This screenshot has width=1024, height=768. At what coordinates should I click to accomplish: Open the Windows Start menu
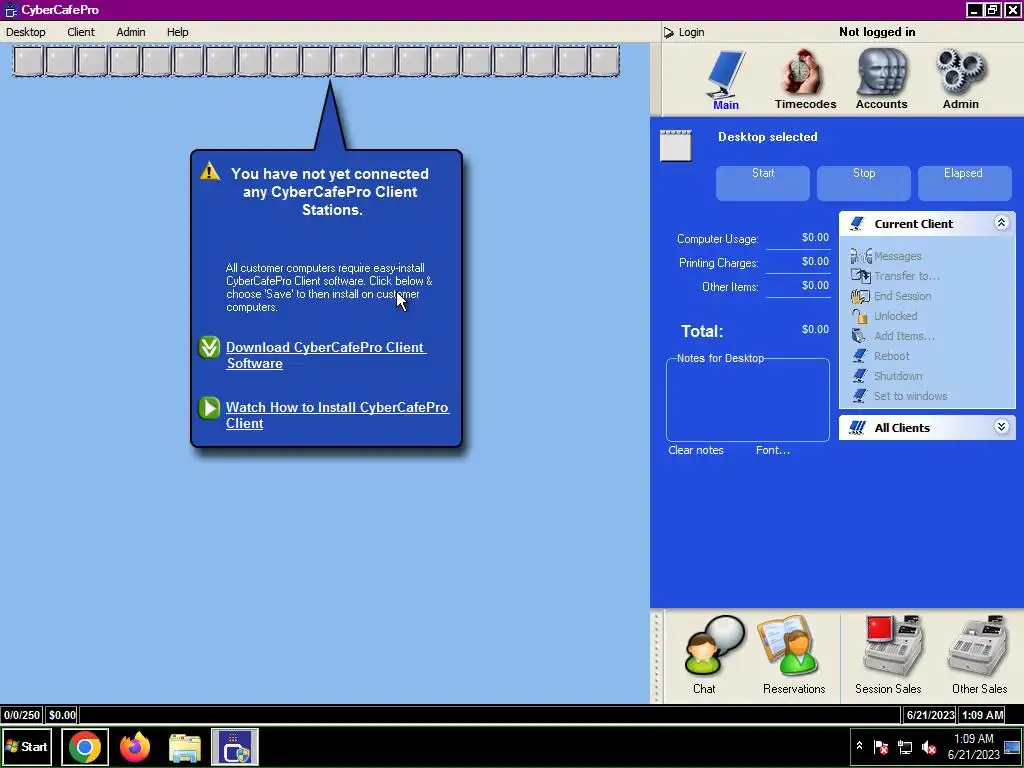pyautogui.click(x=27, y=746)
